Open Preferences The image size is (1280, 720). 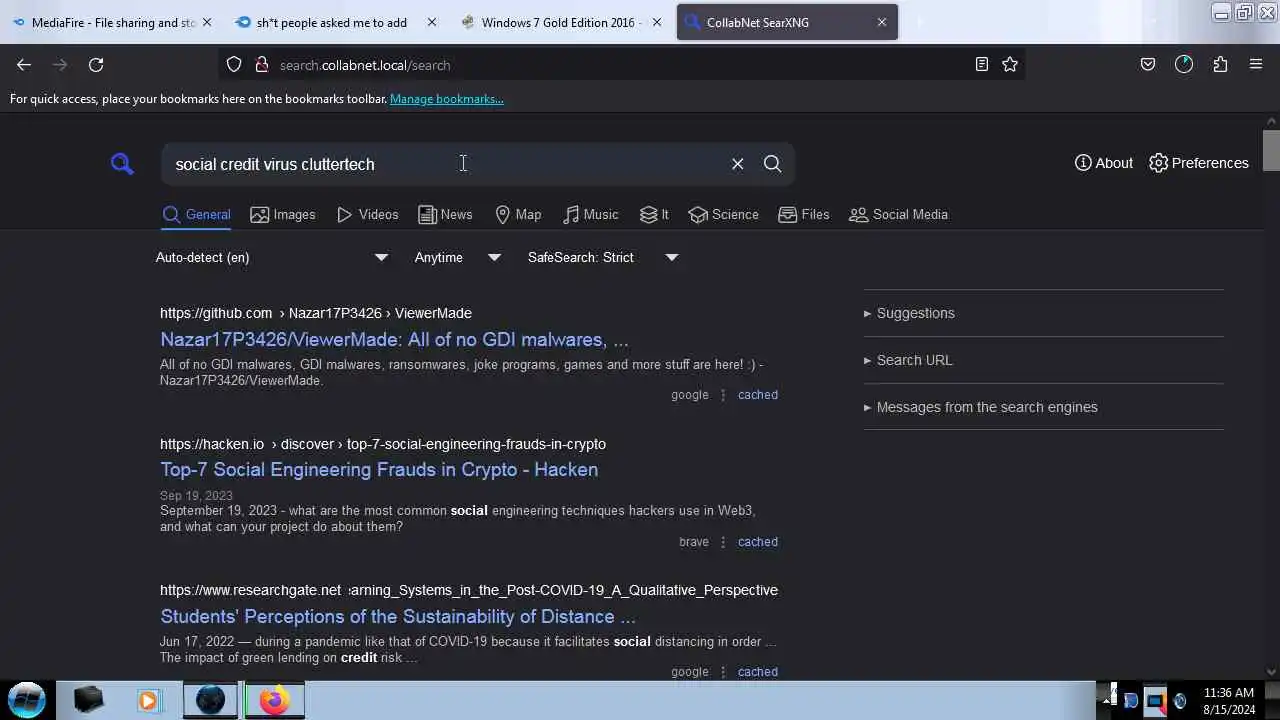click(x=1198, y=163)
